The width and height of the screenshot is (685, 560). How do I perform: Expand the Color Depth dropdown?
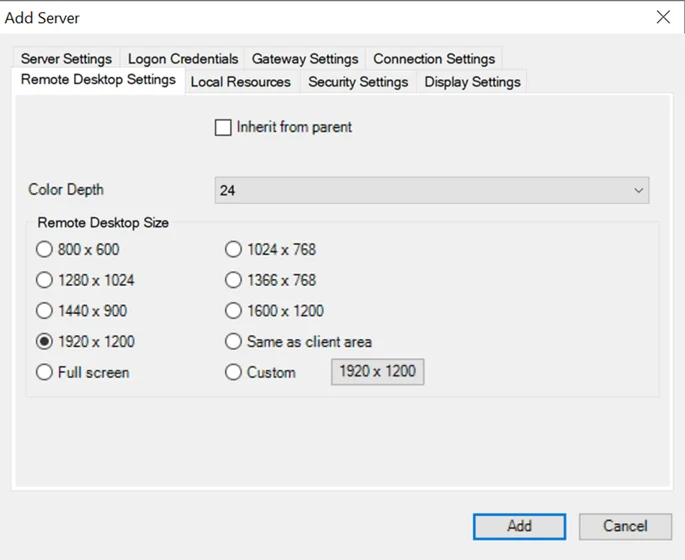click(x=432, y=190)
